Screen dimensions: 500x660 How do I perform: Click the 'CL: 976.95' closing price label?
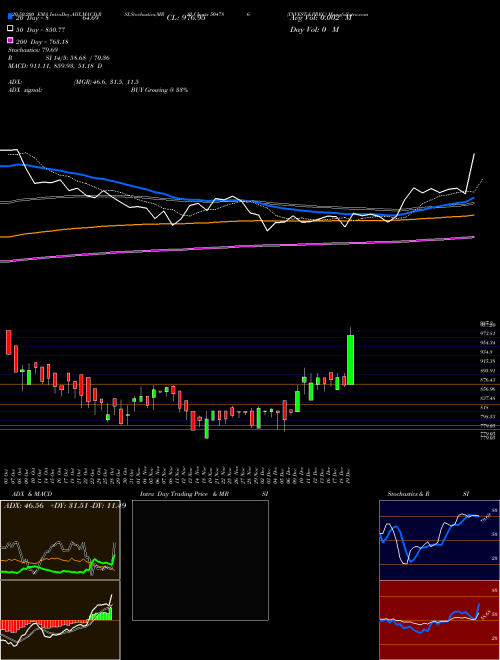186,18
